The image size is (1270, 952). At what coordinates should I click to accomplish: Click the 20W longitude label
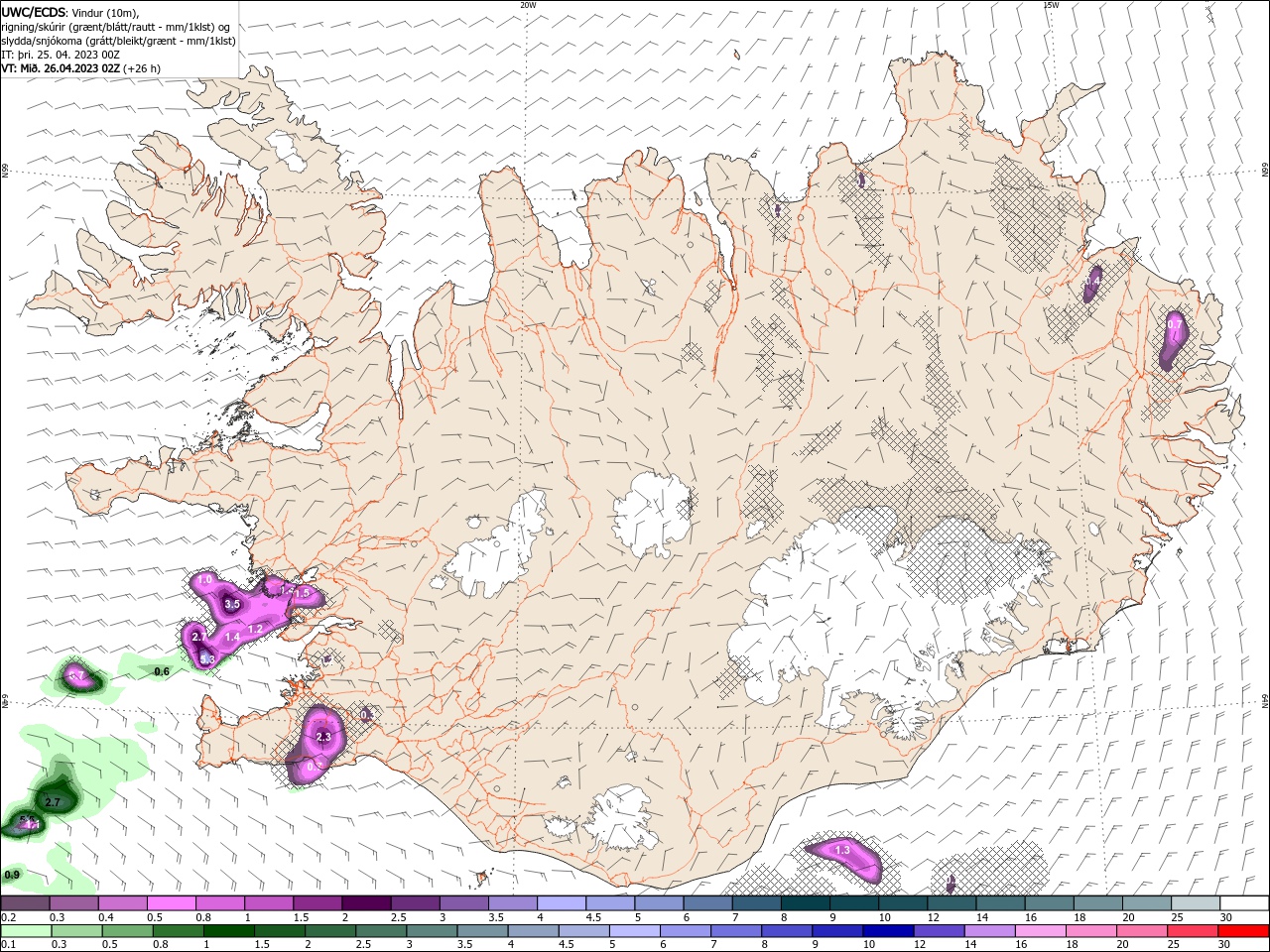pyautogui.click(x=528, y=5)
